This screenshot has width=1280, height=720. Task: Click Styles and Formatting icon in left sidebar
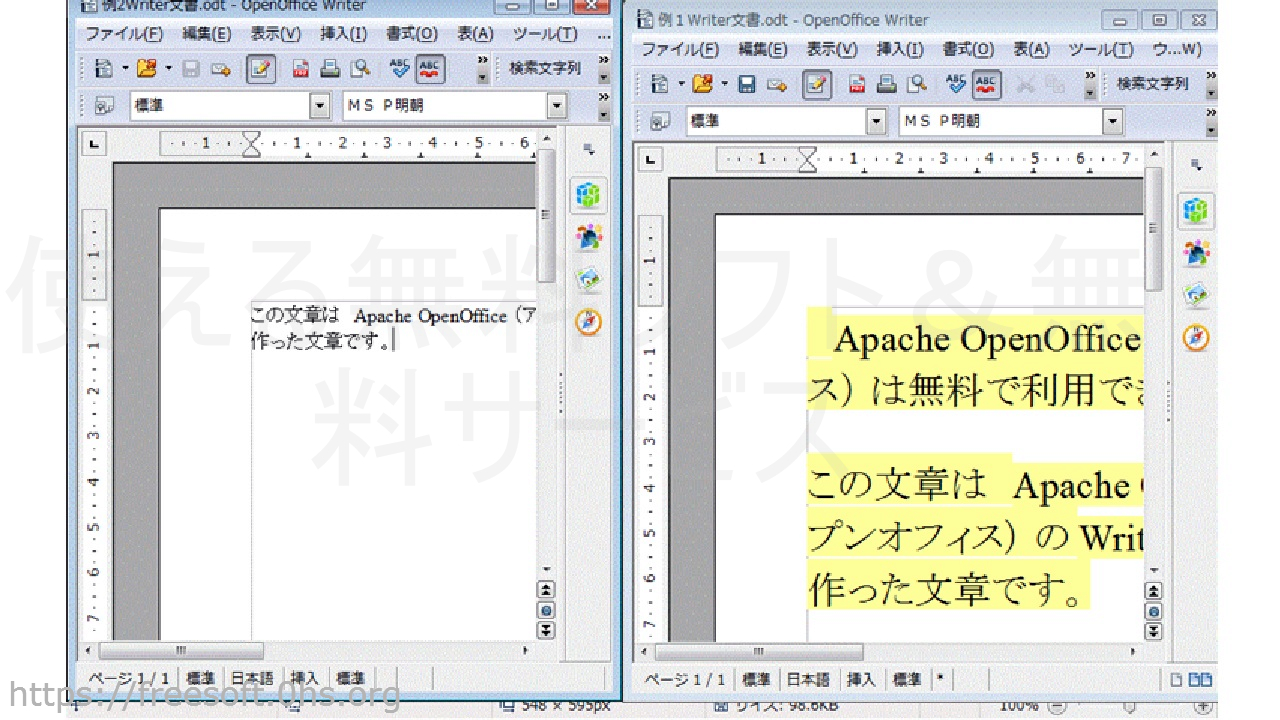589,237
